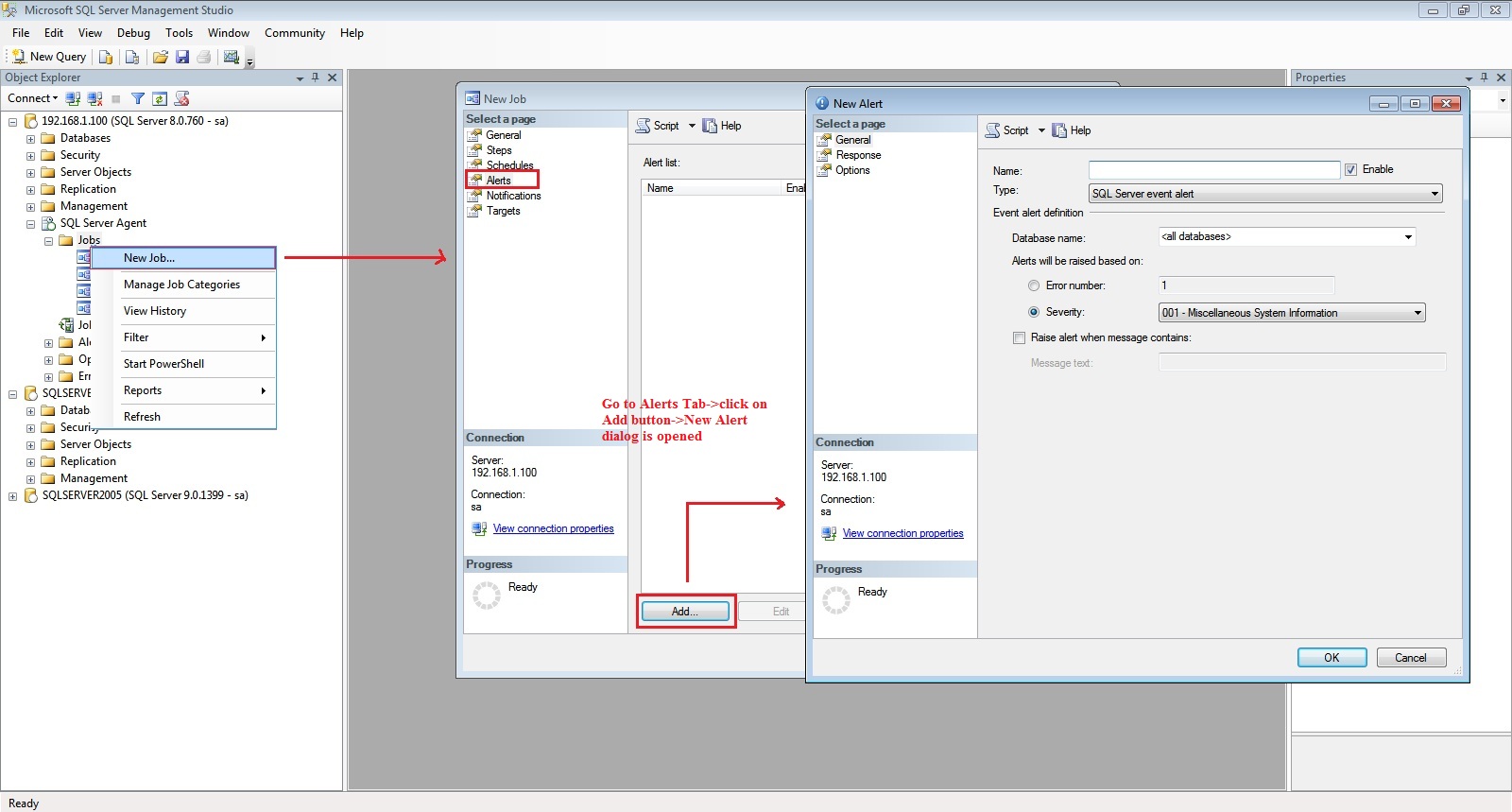Open the Object Explorer window position menu
This screenshot has width=1512, height=812.
pyautogui.click(x=300, y=78)
